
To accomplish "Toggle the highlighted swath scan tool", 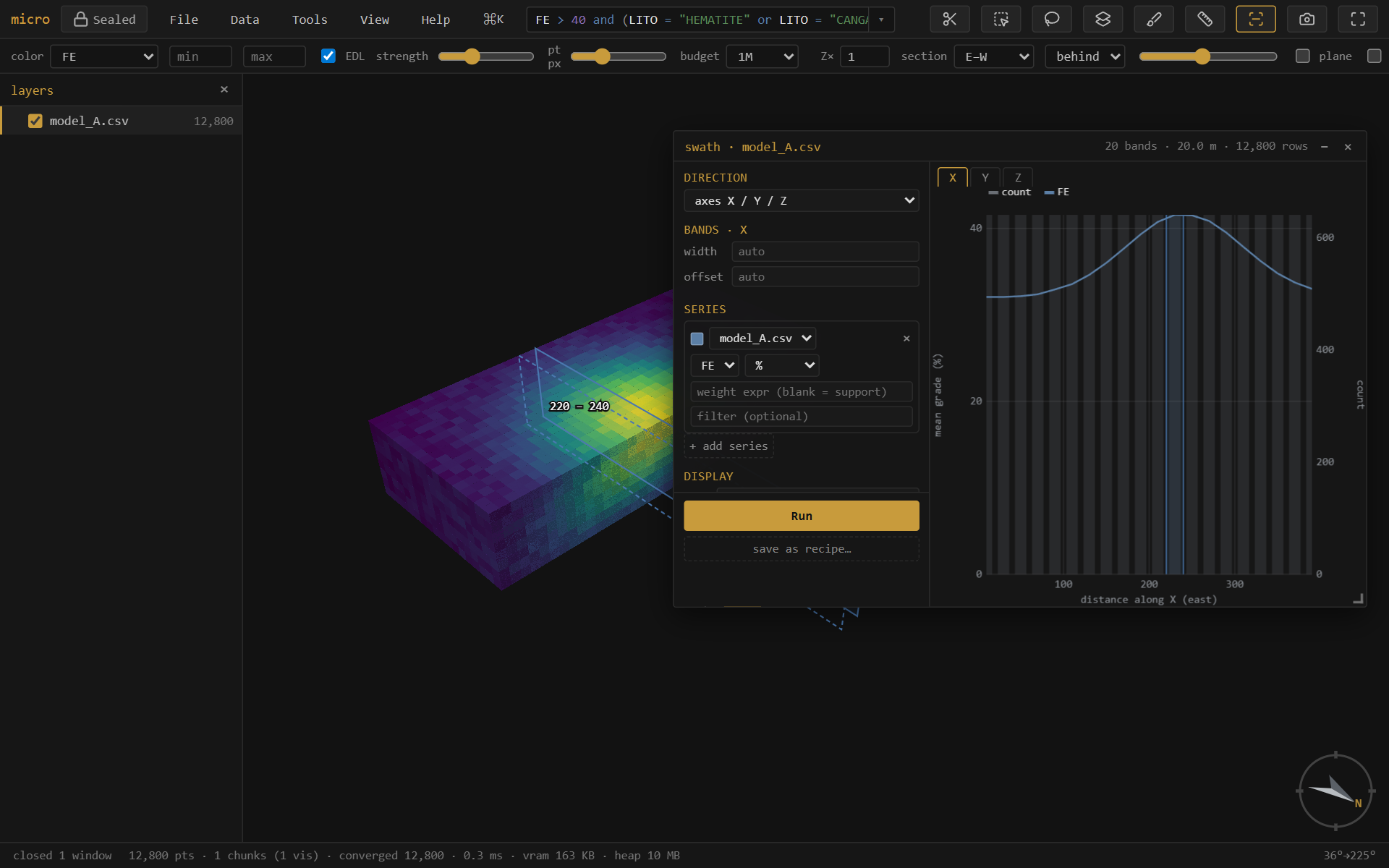I will tap(1256, 20).
